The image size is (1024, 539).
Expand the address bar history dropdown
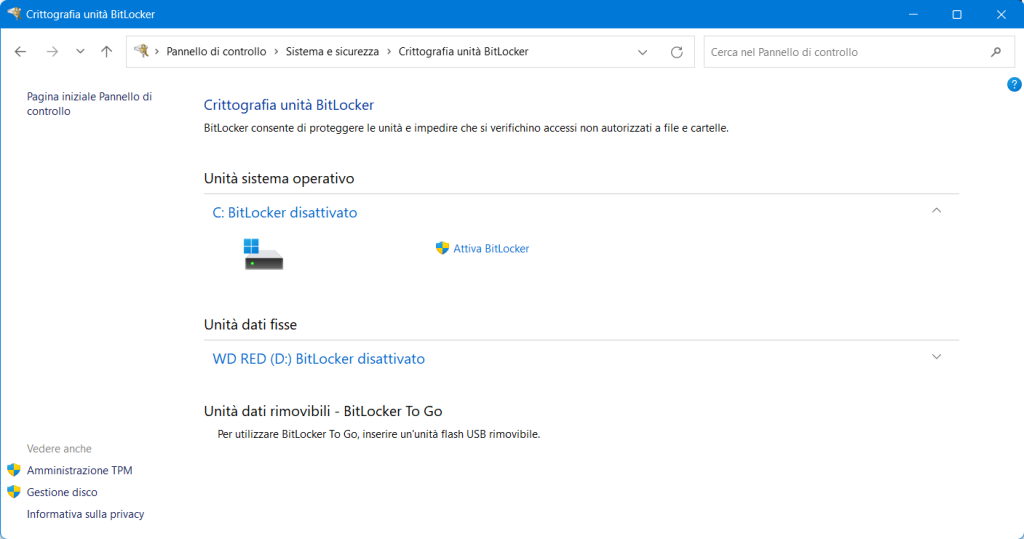[643, 52]
